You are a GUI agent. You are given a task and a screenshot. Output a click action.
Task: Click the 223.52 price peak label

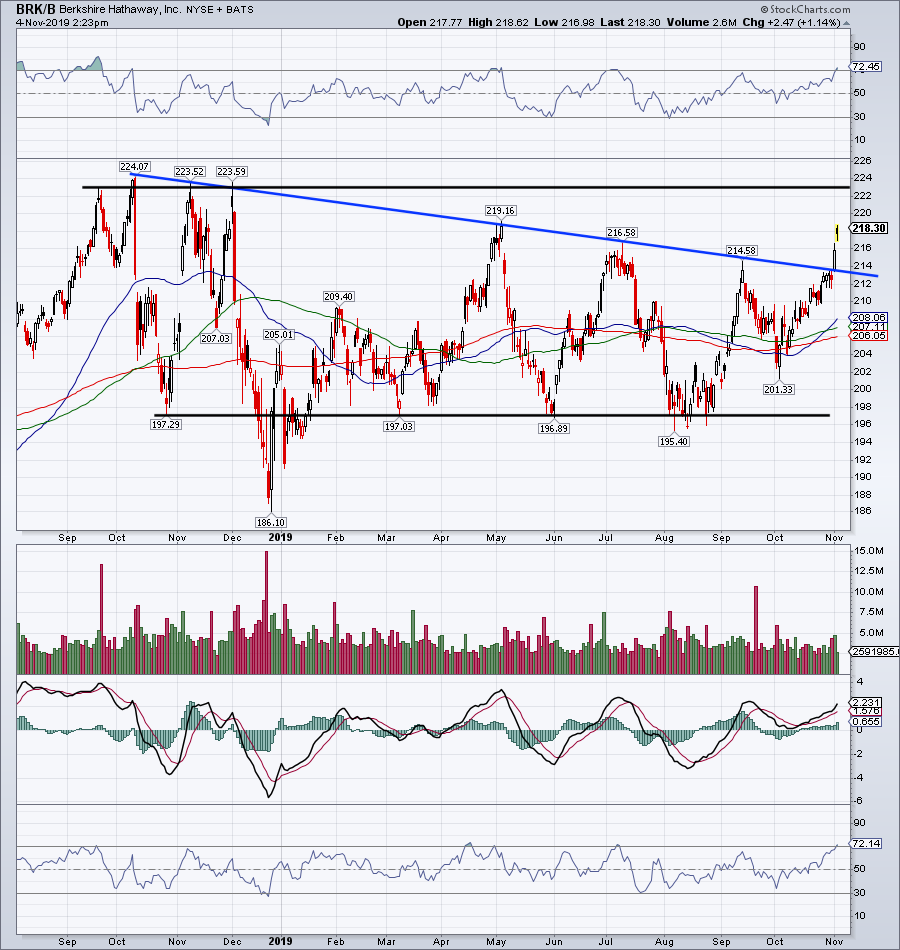tap(190, 171)
